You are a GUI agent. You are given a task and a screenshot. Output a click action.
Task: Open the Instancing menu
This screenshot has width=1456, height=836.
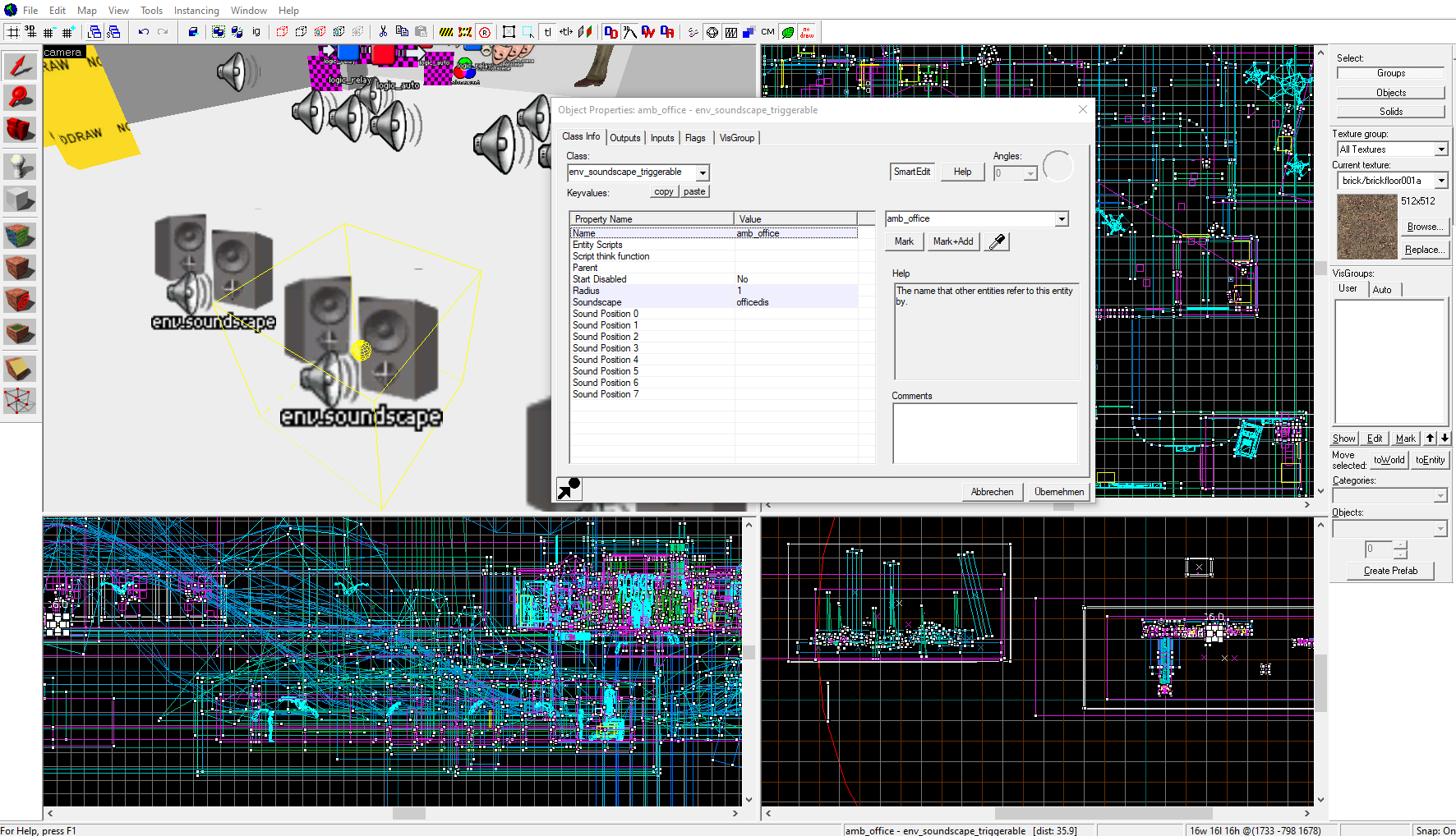coord(196,11)
